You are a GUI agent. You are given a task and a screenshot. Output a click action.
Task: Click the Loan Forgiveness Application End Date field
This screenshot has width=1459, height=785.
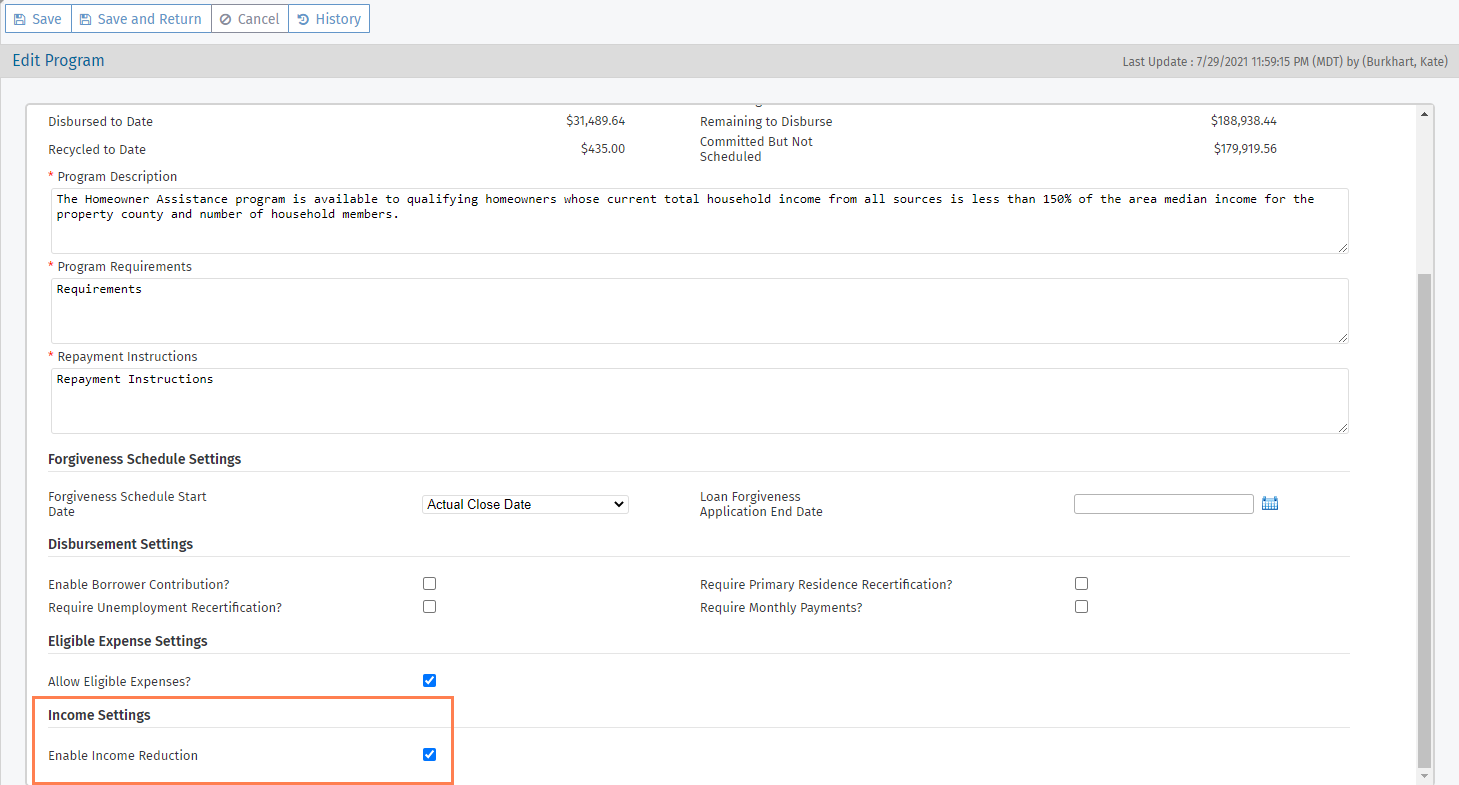point(1164,504)
